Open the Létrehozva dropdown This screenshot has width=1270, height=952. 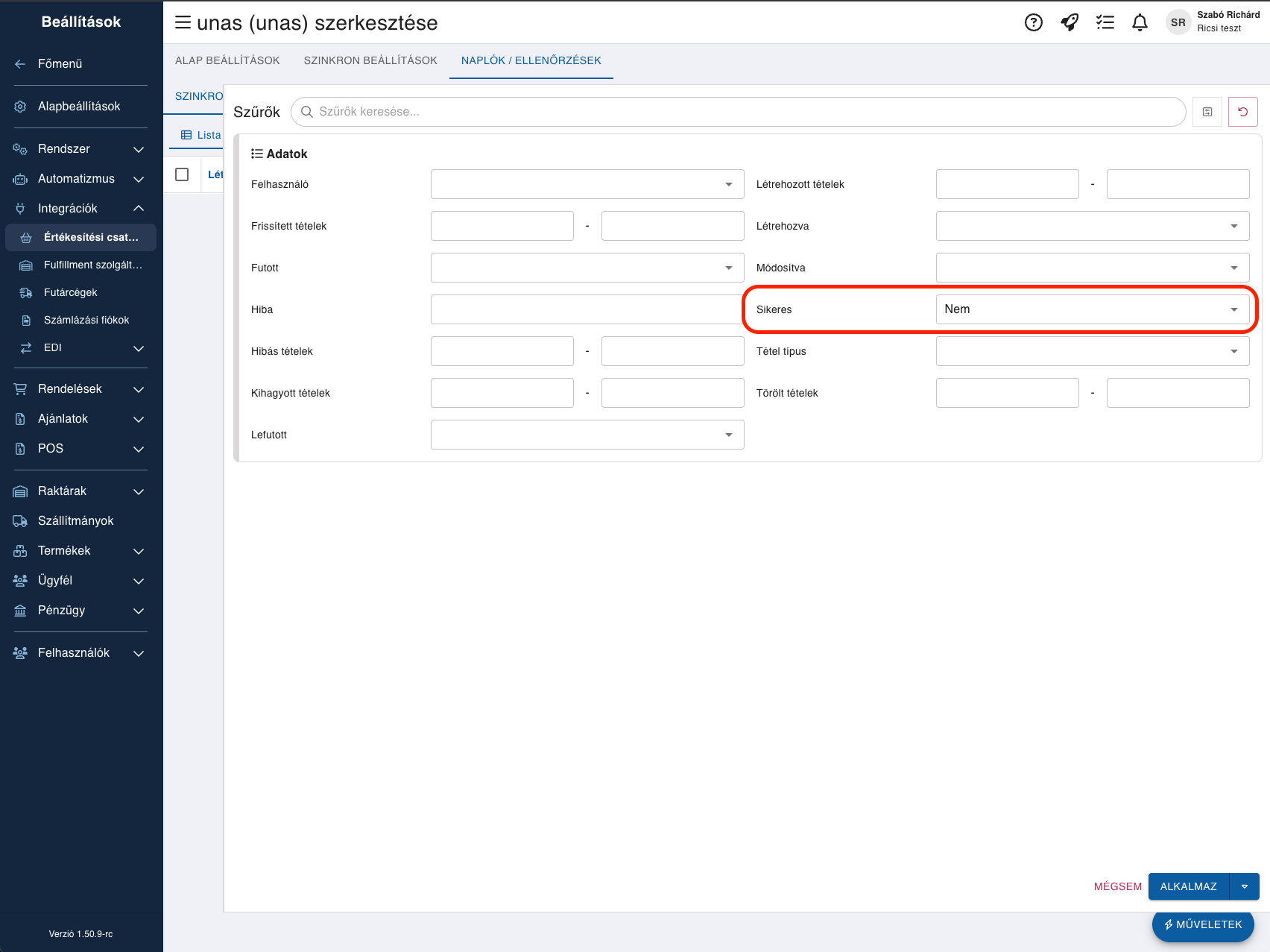point(1093,226)
